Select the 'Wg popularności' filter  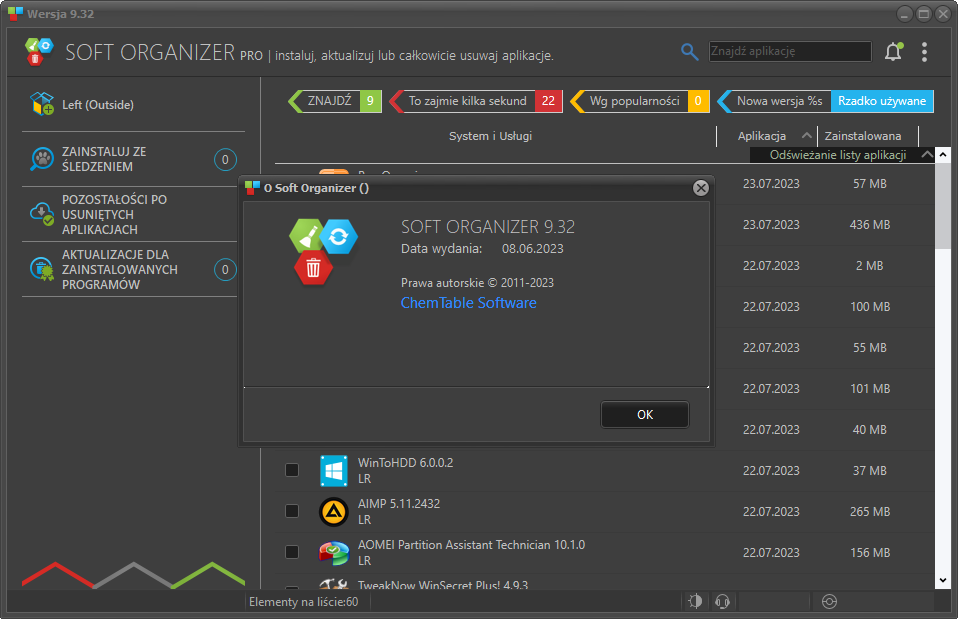pyautogui.click(x=640, y=101)
